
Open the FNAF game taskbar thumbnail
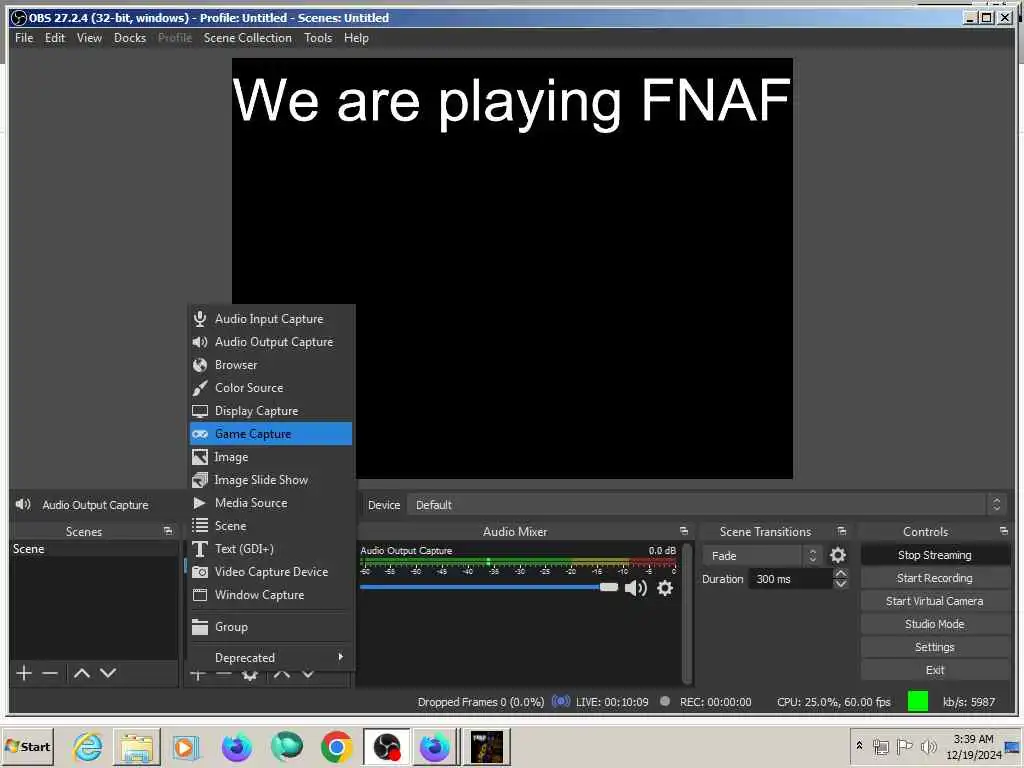[487, 746]
